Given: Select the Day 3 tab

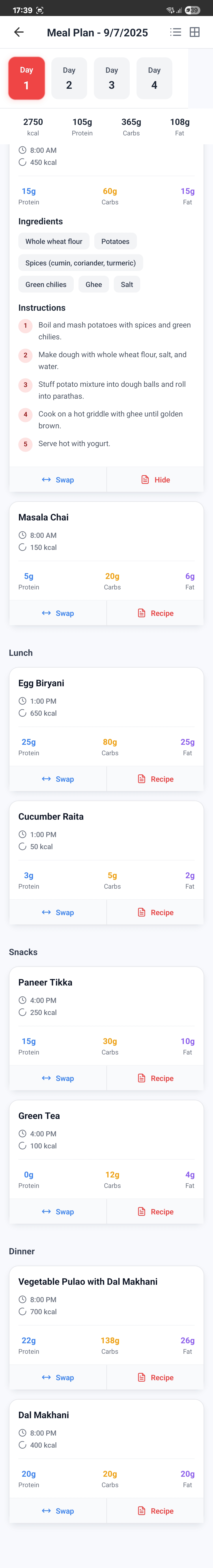Looking at the screenshot, I should tap(112, 78).
